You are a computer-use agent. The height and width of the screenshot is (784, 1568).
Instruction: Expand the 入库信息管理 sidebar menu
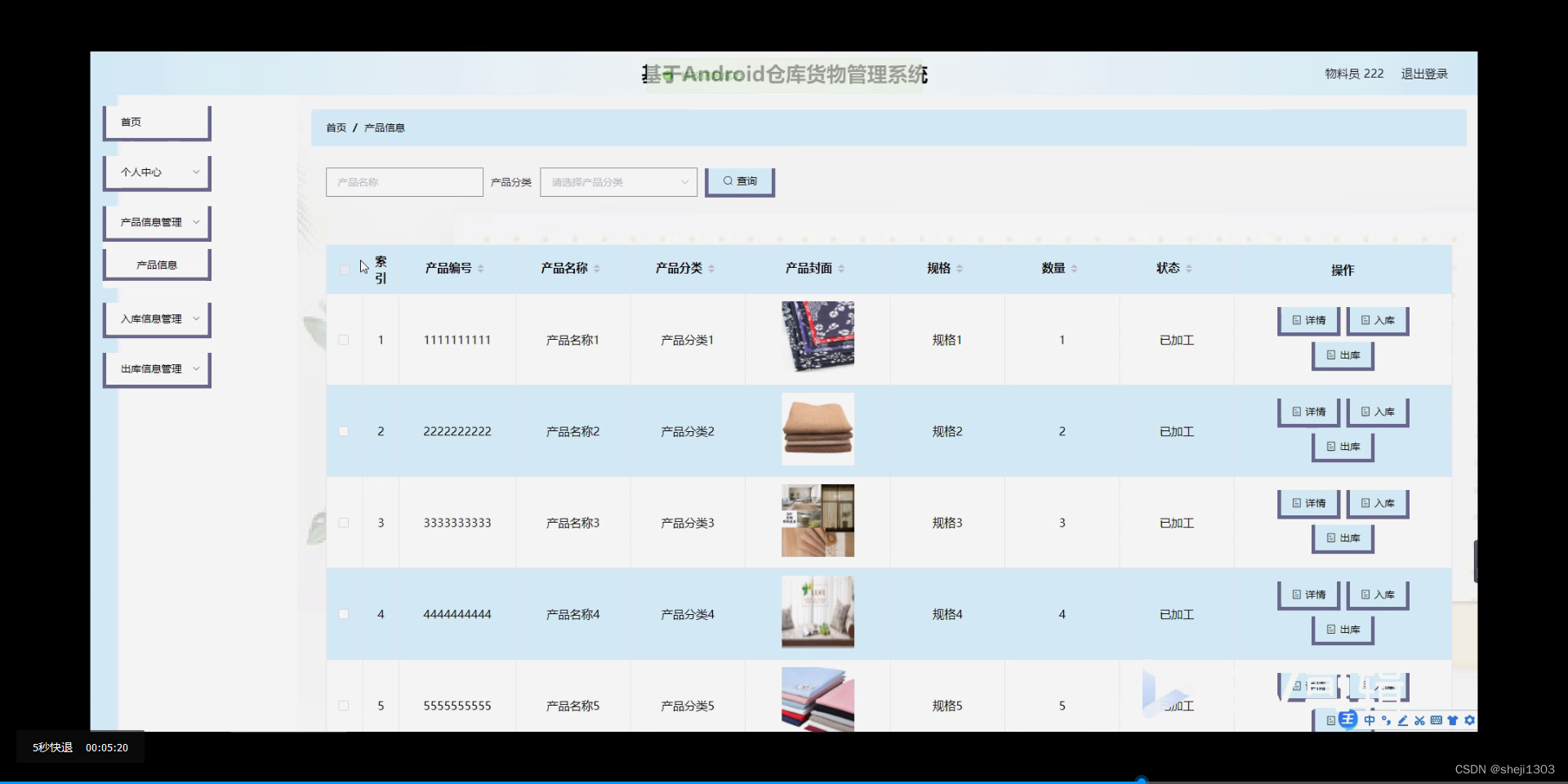click(x=156, y=318)
